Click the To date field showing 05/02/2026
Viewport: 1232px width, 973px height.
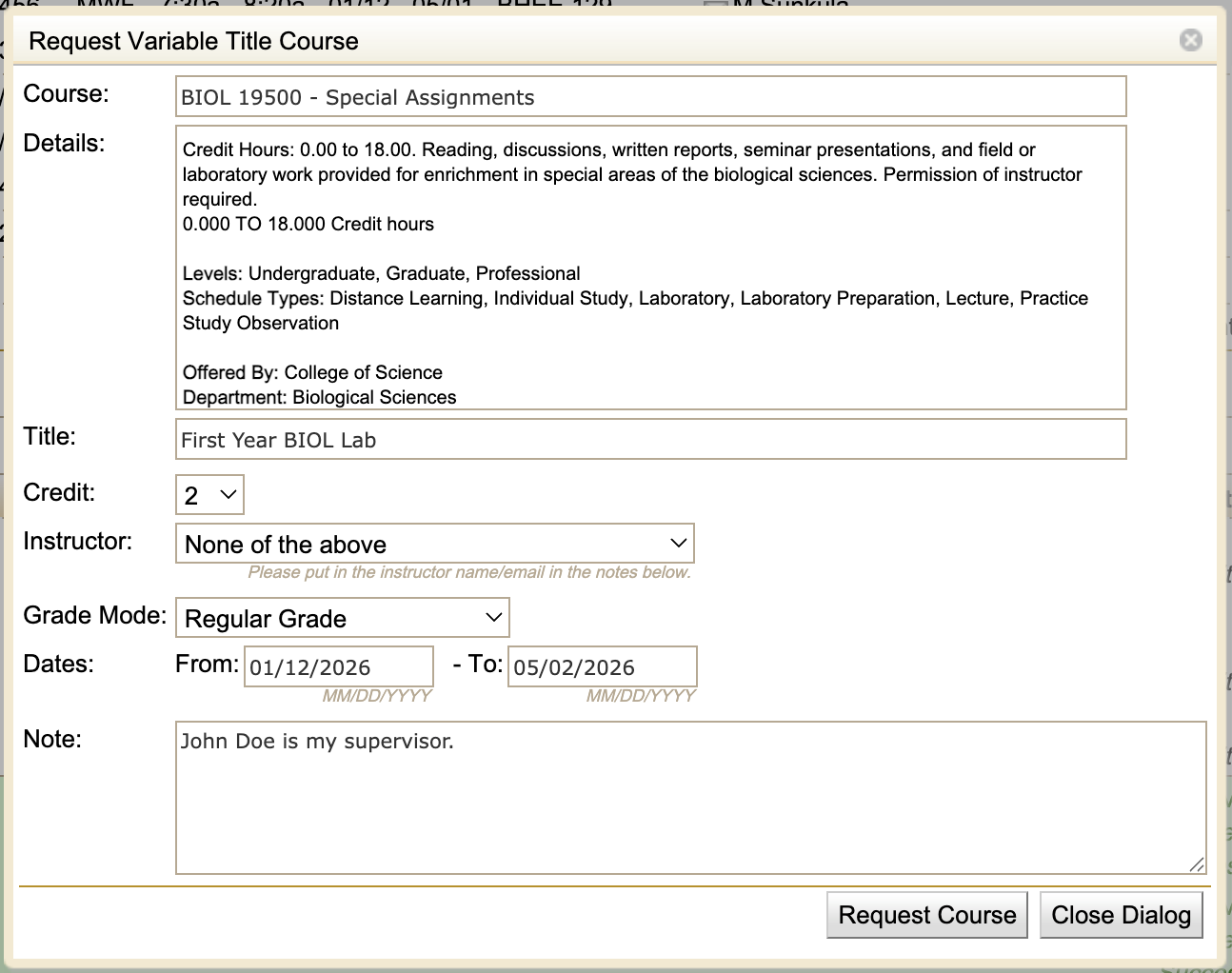pyautogui.click(x=602, y=666)
